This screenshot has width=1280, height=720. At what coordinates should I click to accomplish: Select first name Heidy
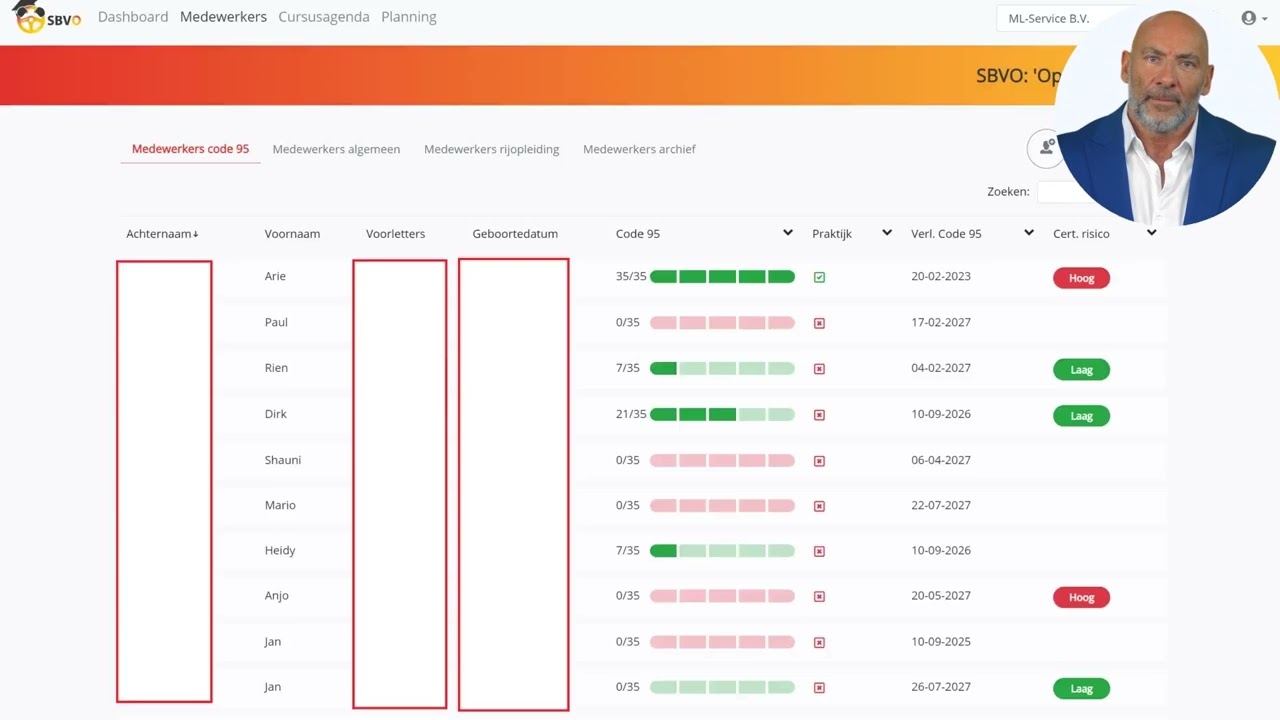coord(280,550)
